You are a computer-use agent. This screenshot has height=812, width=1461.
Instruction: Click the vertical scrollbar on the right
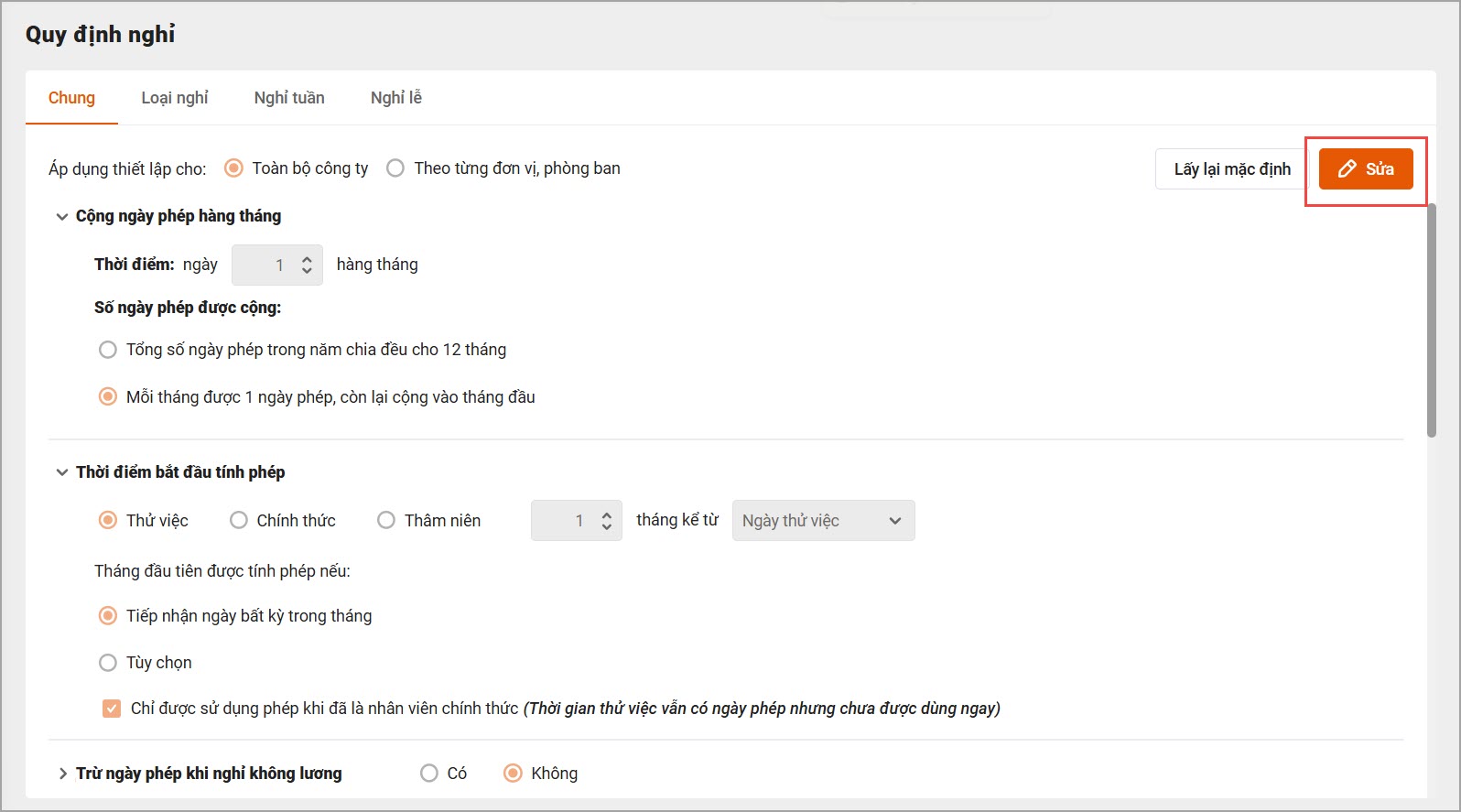point(1431,320)
